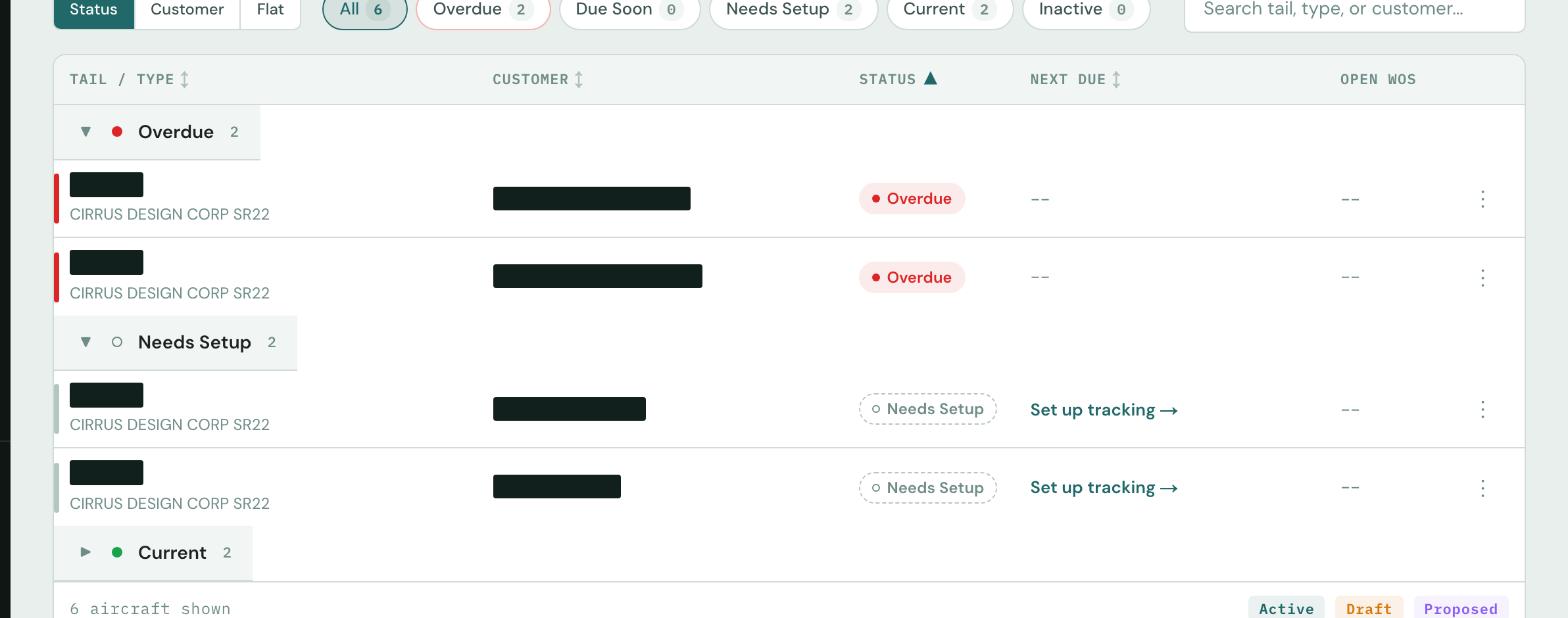Click second Set up tracking link

(x=1104, y=487)
